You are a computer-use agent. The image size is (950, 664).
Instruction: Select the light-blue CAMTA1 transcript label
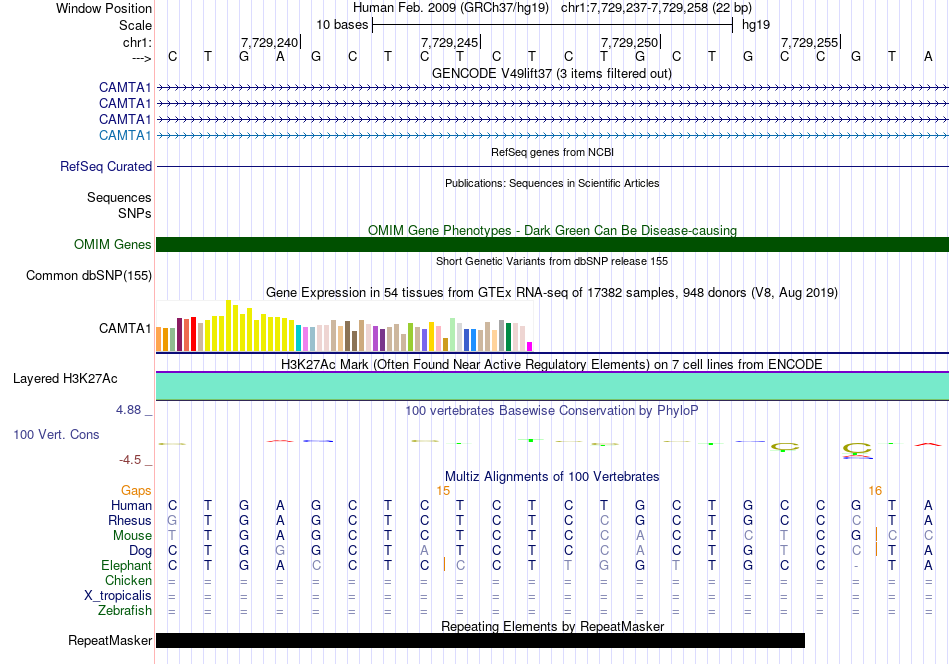pyautogui.click(x=125, y=135)
